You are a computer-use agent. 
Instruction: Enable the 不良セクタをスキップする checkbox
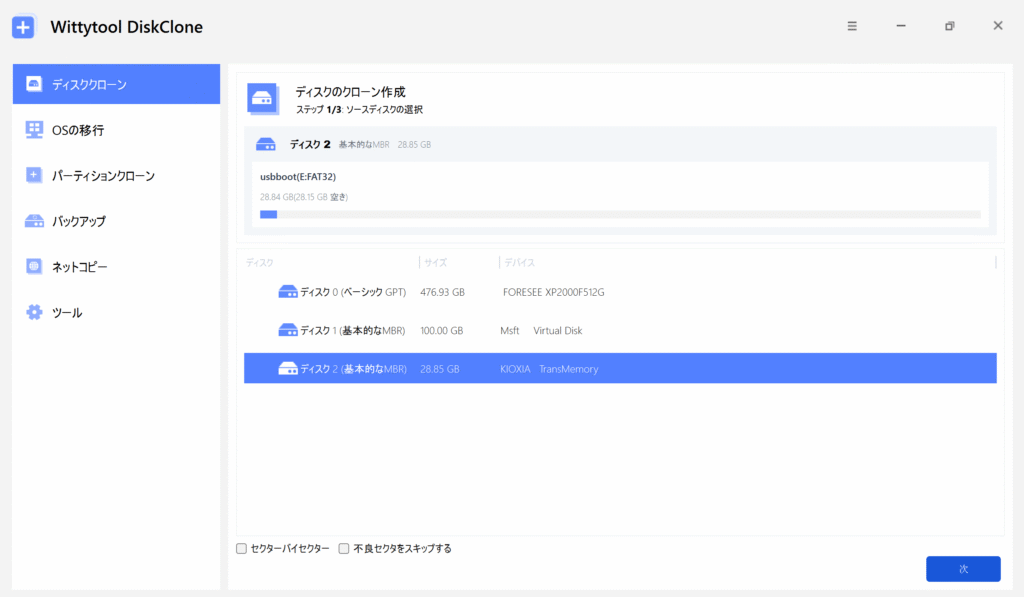click(x=344, y=549)
